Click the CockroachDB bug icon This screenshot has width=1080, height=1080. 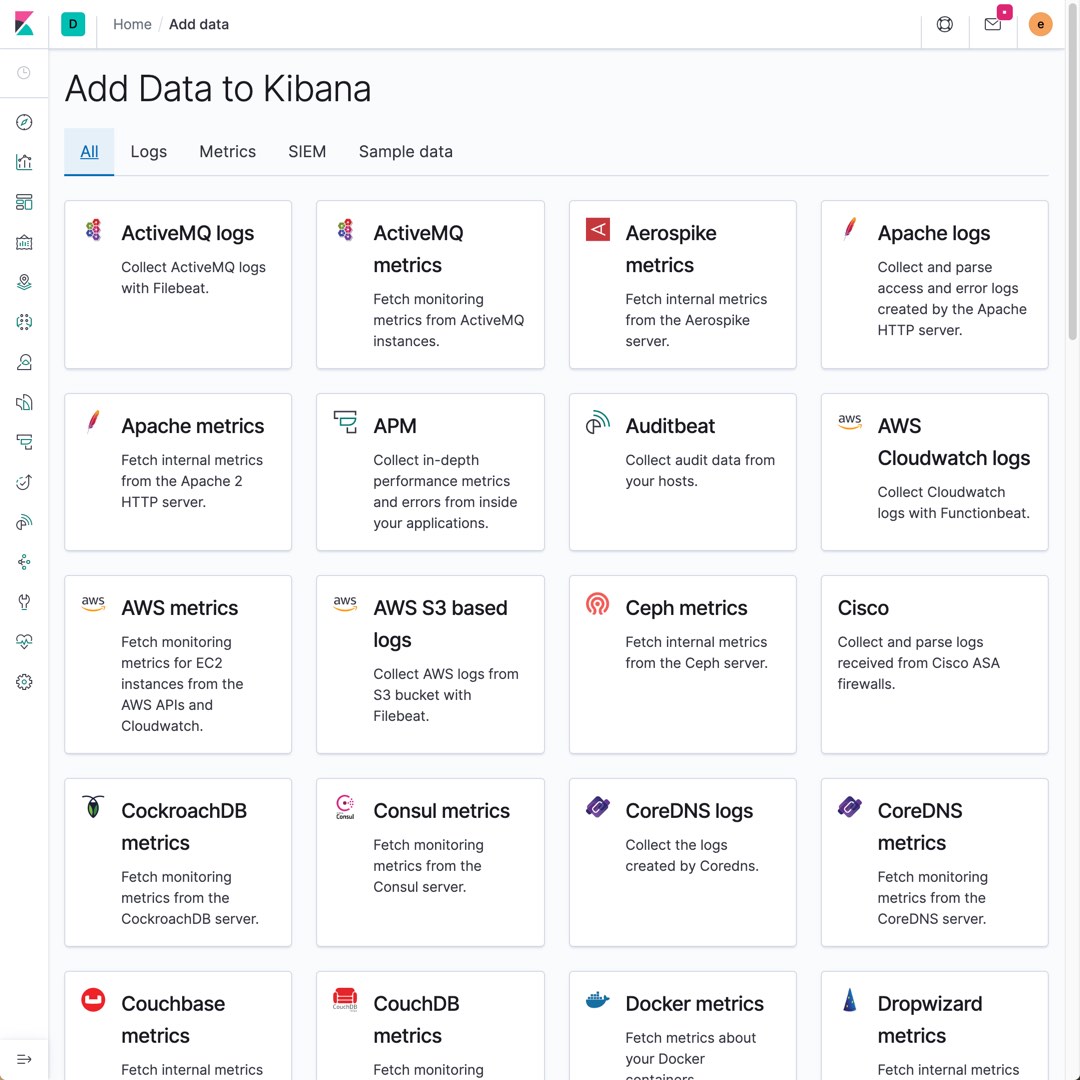[93, 807]
